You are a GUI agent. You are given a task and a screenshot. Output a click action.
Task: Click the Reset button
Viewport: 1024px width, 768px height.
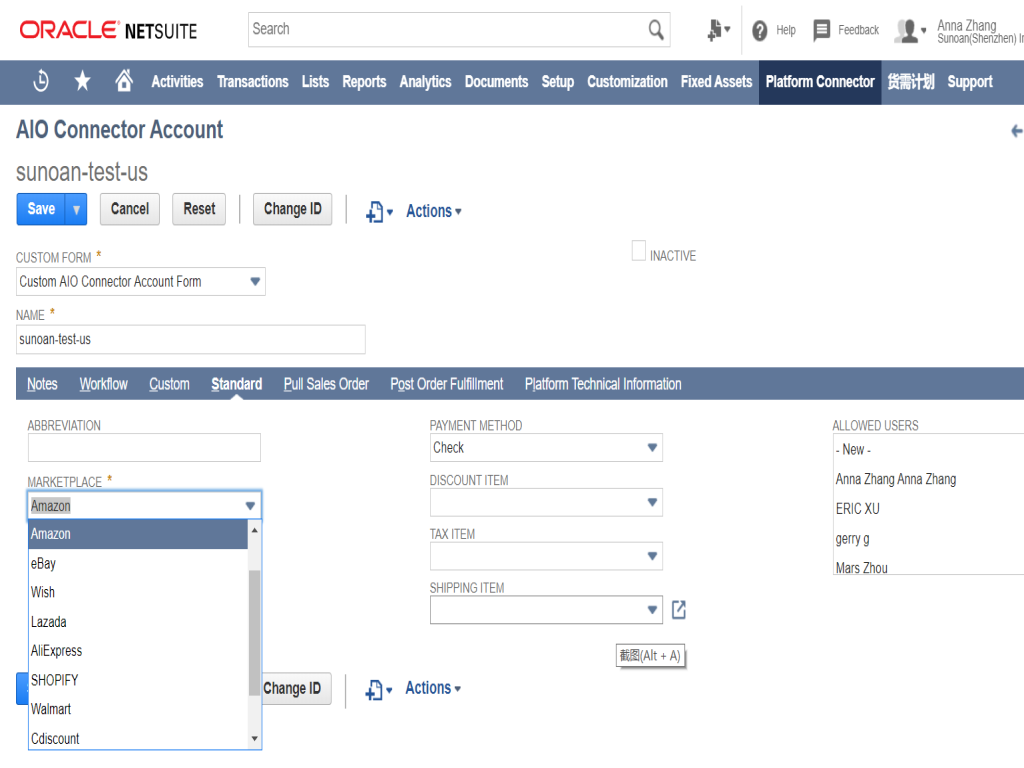click(199, 209)
